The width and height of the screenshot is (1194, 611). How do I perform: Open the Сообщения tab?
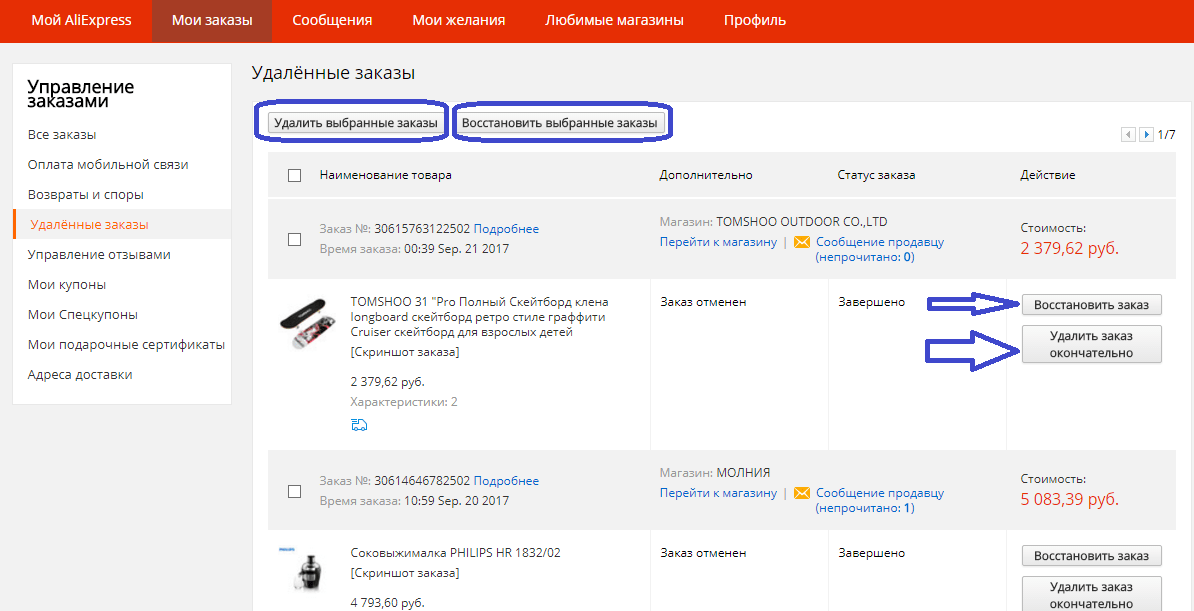pyautogui.click(x=332, y=21)
